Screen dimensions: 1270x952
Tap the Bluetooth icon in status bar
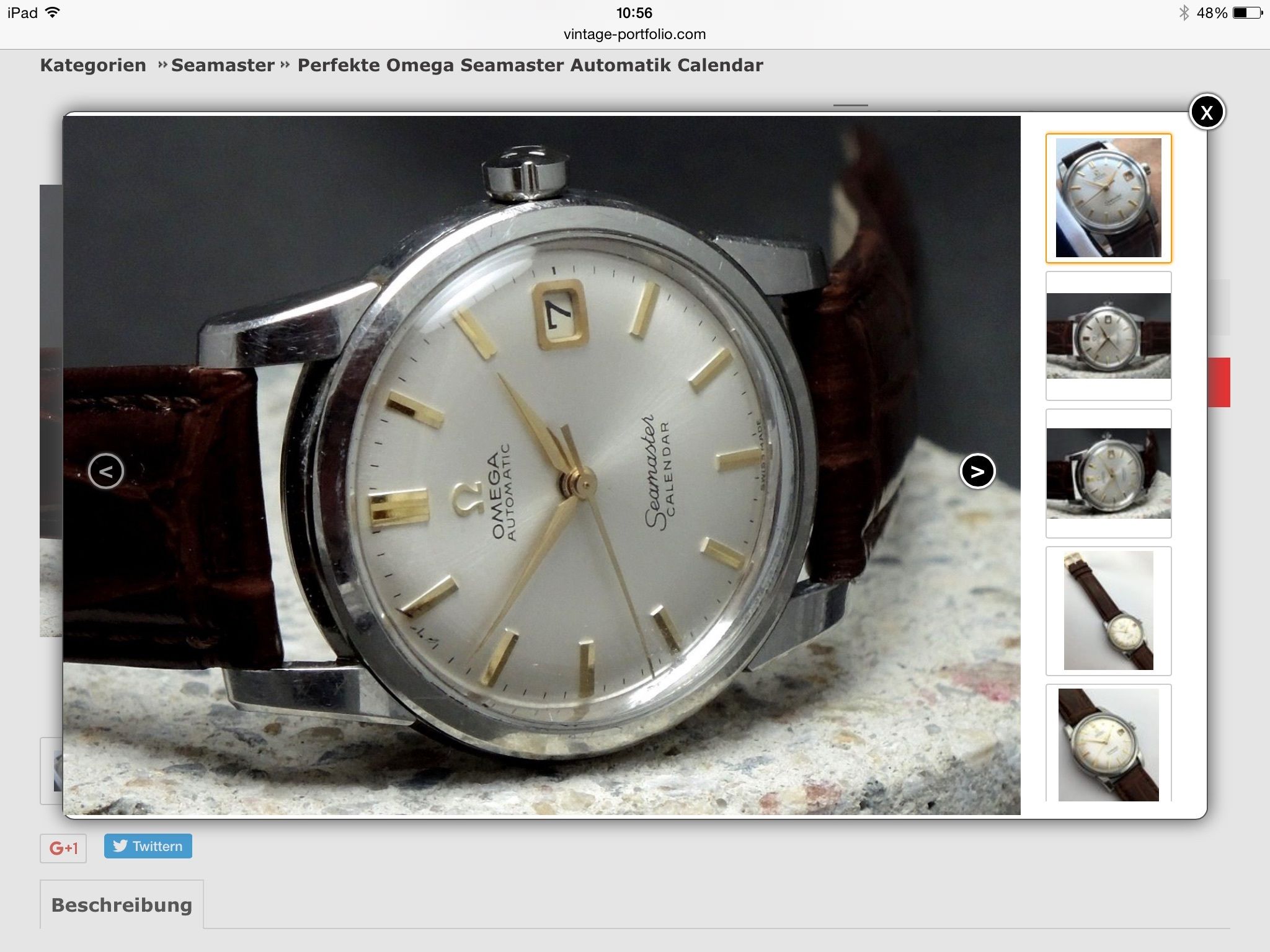1183,12
